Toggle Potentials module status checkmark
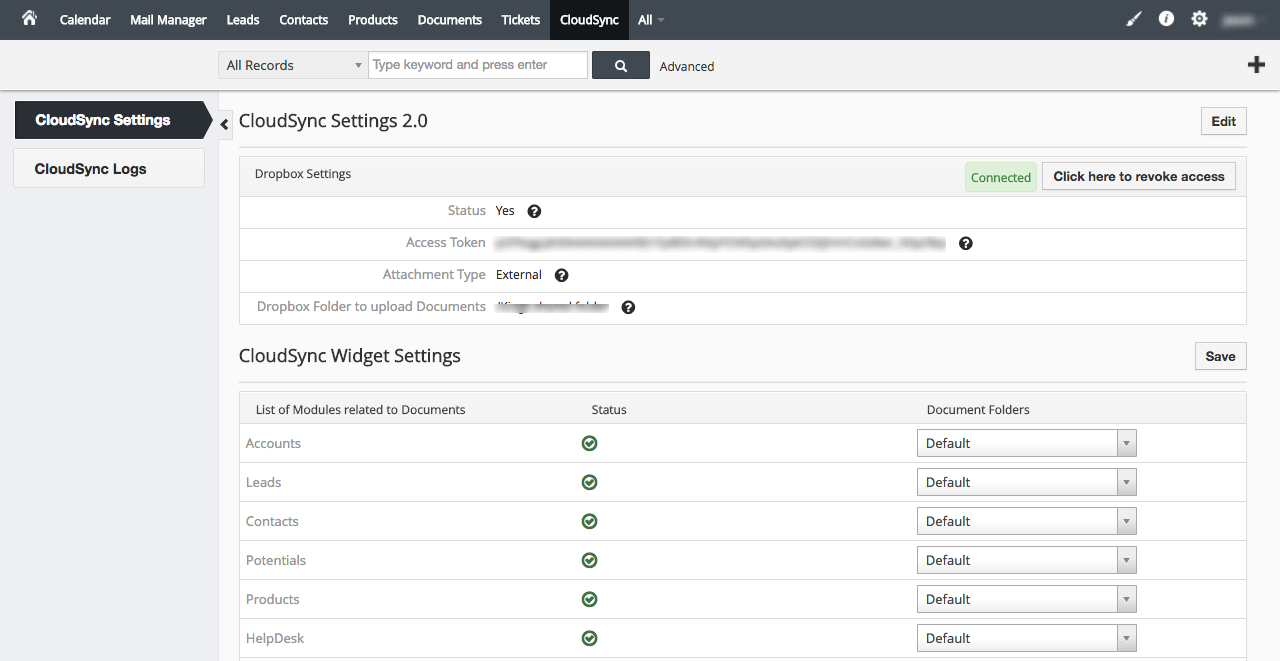 click(x=590, y=560)
